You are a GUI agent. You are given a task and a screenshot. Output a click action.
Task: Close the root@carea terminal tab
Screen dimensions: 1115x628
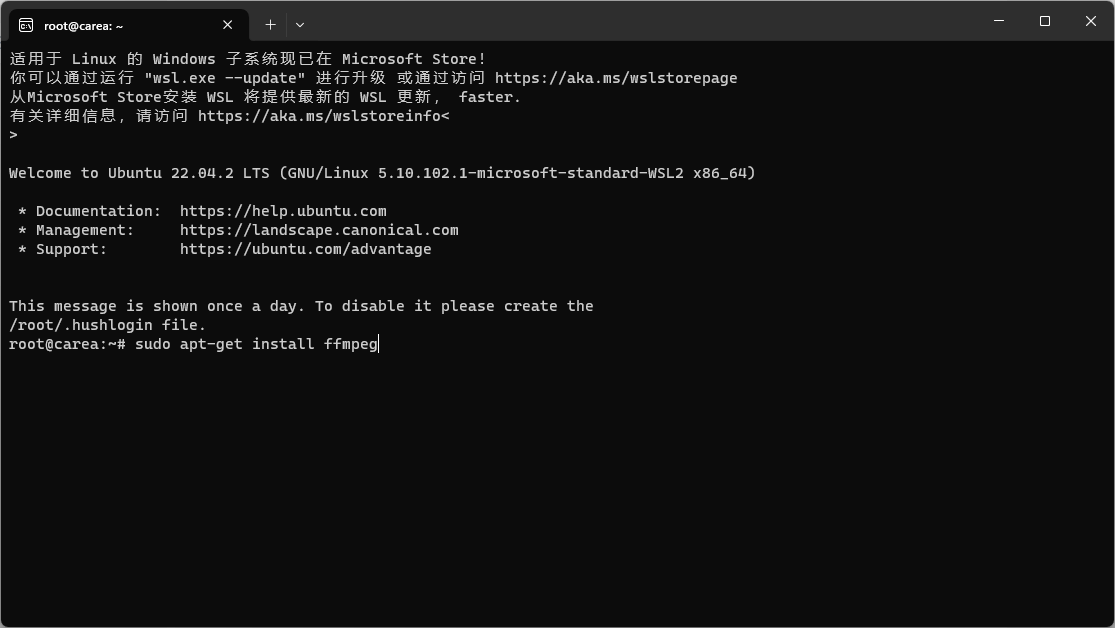tap(227, 24)
